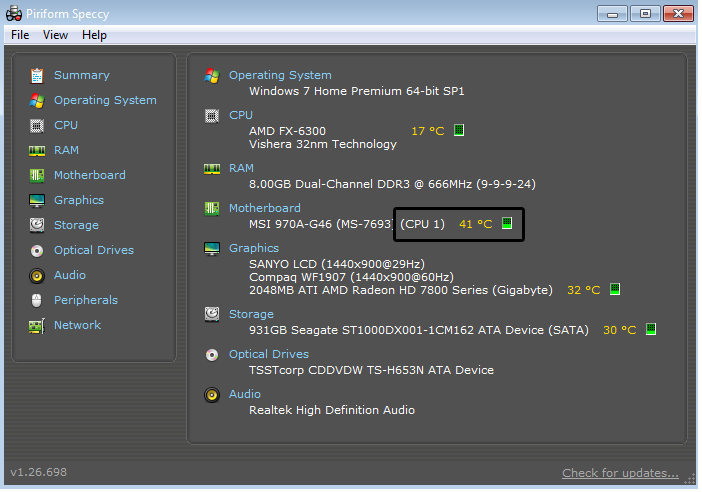Screen dimensions: 702x492
Task: Click the green temperature indicator beside 41 °C
Action: click(506, 223)
